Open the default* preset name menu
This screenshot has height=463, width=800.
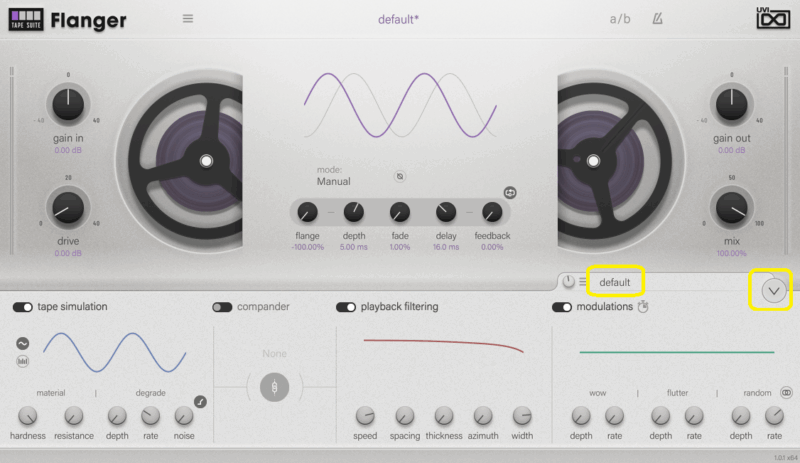(398, 19)
